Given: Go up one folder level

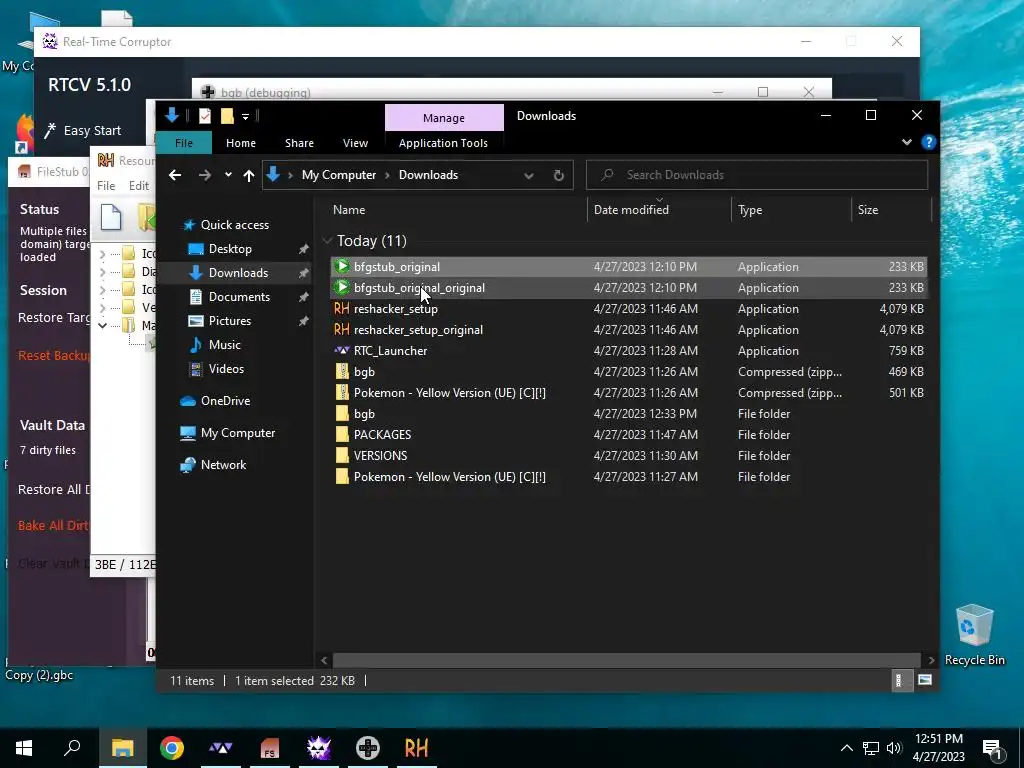Looking at the screenshot, I should (x=248, y=175).
